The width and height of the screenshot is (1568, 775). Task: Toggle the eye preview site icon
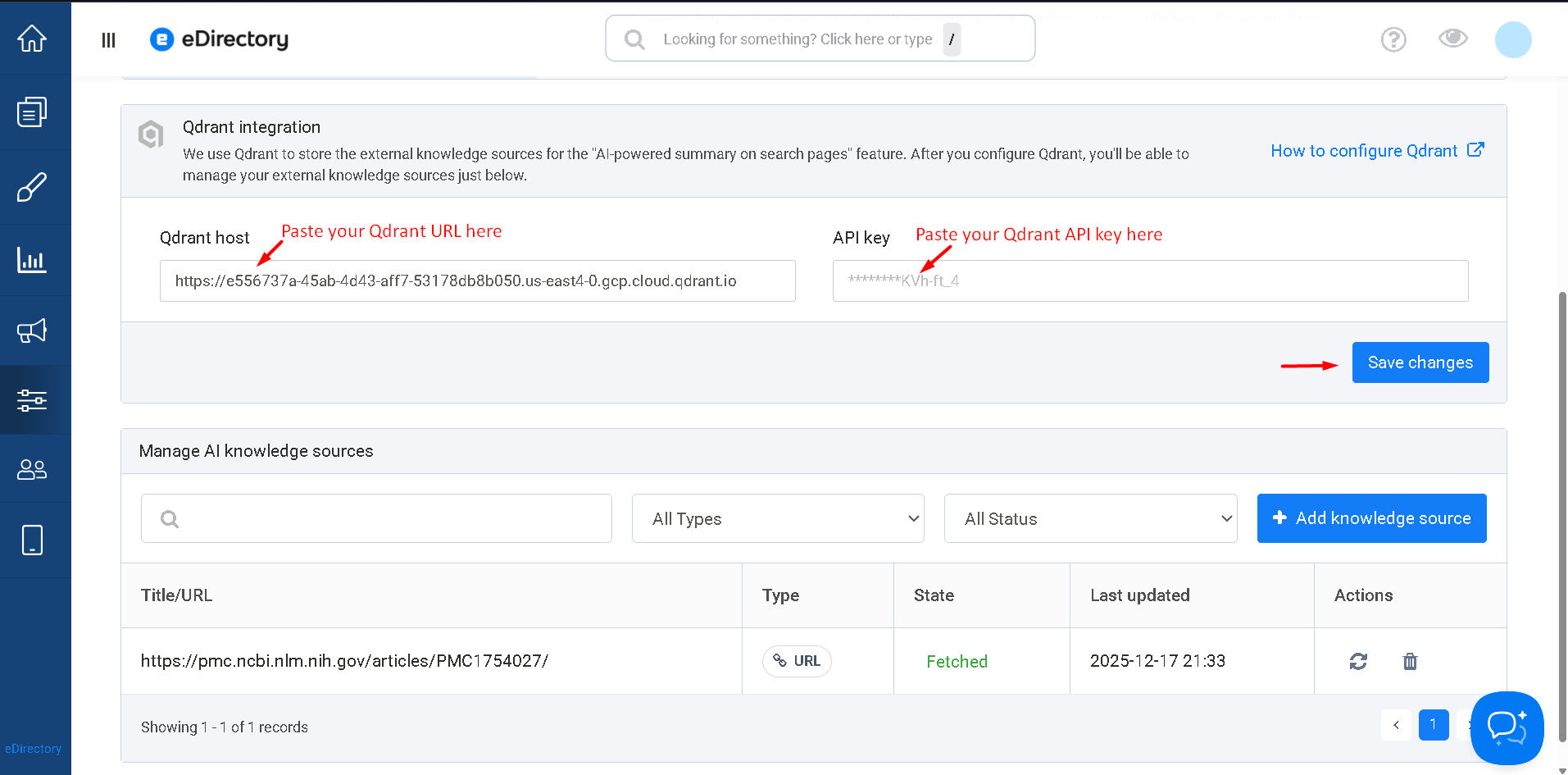1453,38
